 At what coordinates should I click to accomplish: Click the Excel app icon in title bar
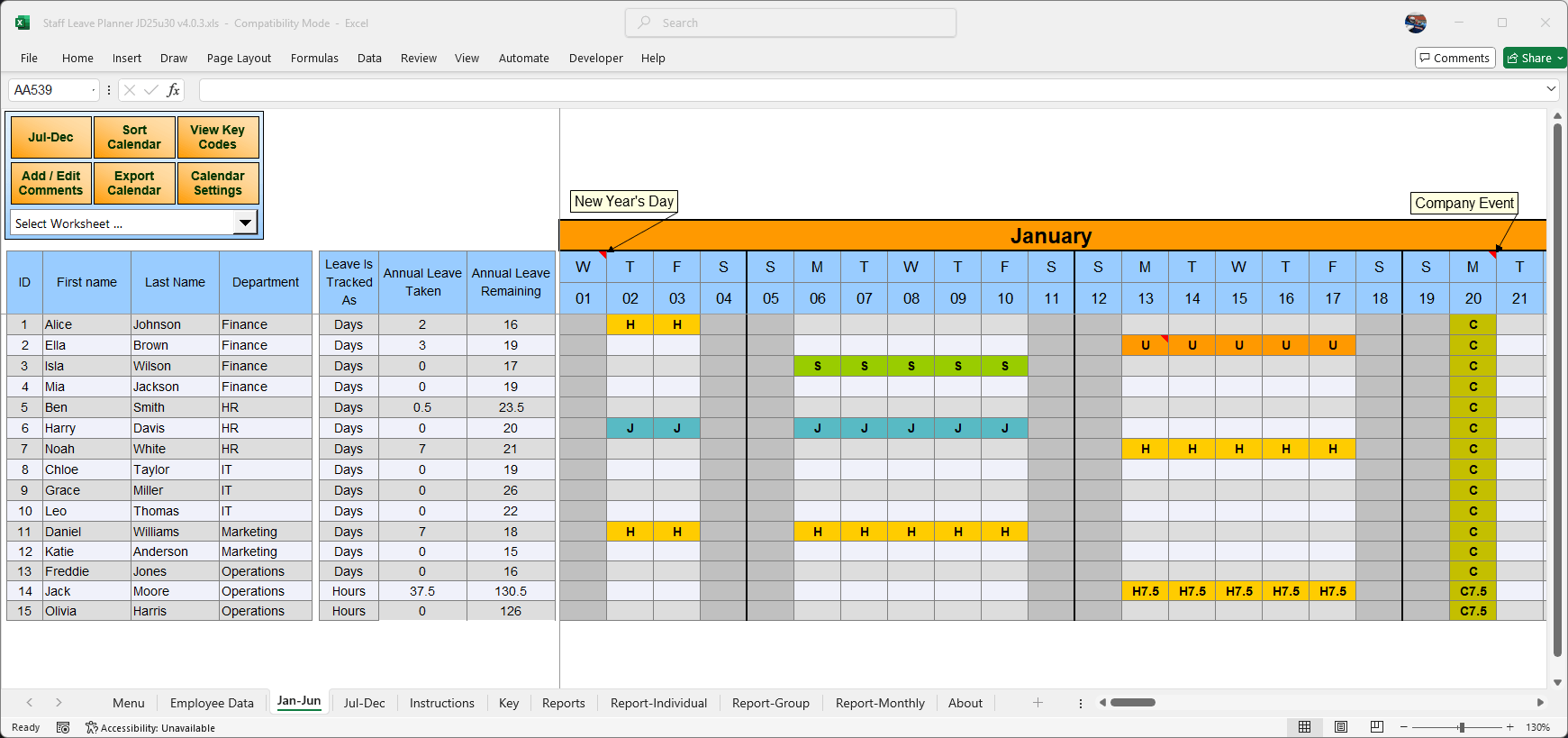(x=23, y=23)
